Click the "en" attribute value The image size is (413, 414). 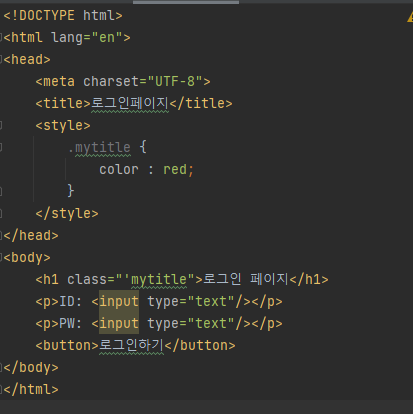(x=107, y=38)
